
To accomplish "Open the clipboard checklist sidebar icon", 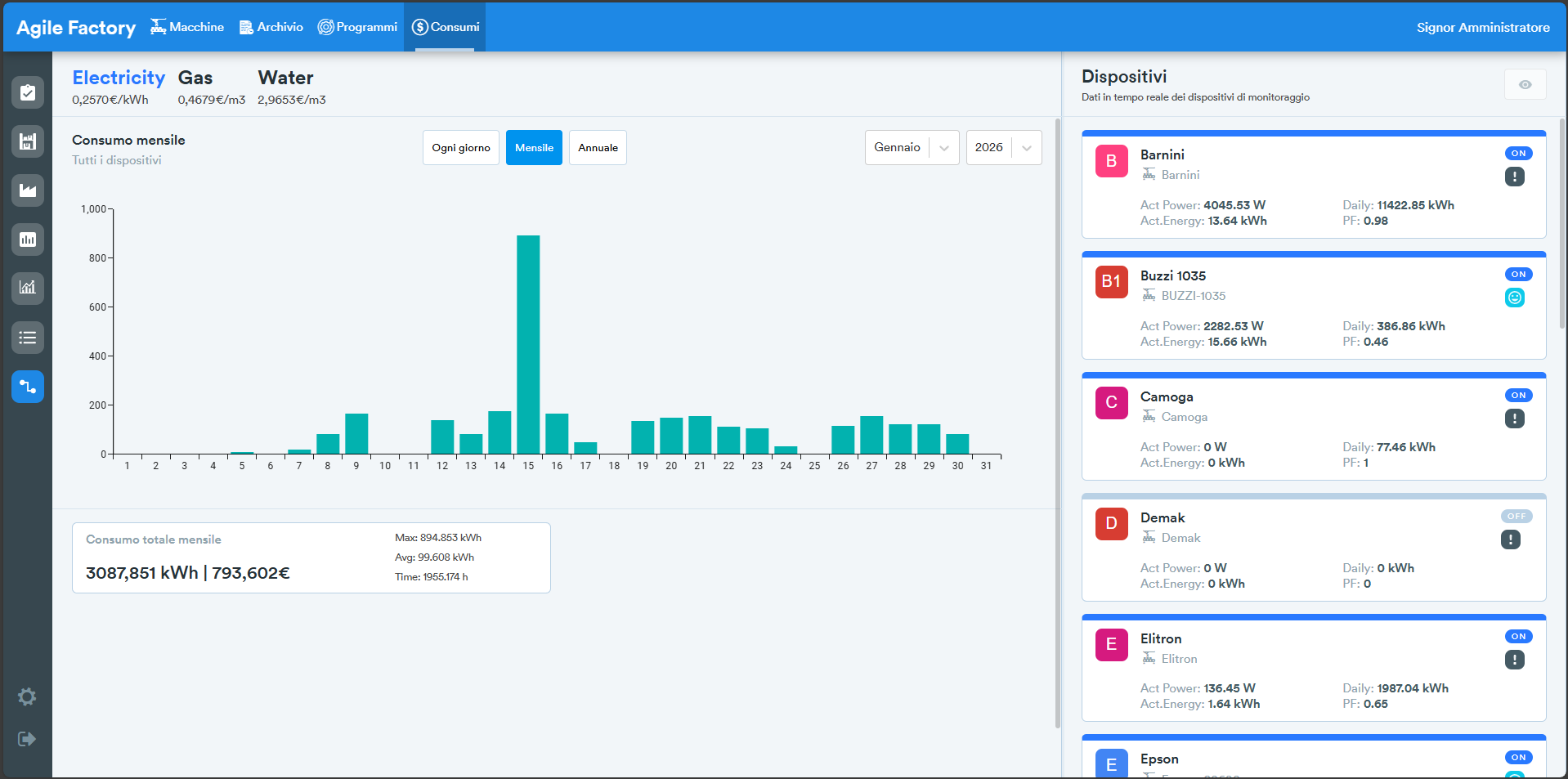I will (x=28, y=92).
